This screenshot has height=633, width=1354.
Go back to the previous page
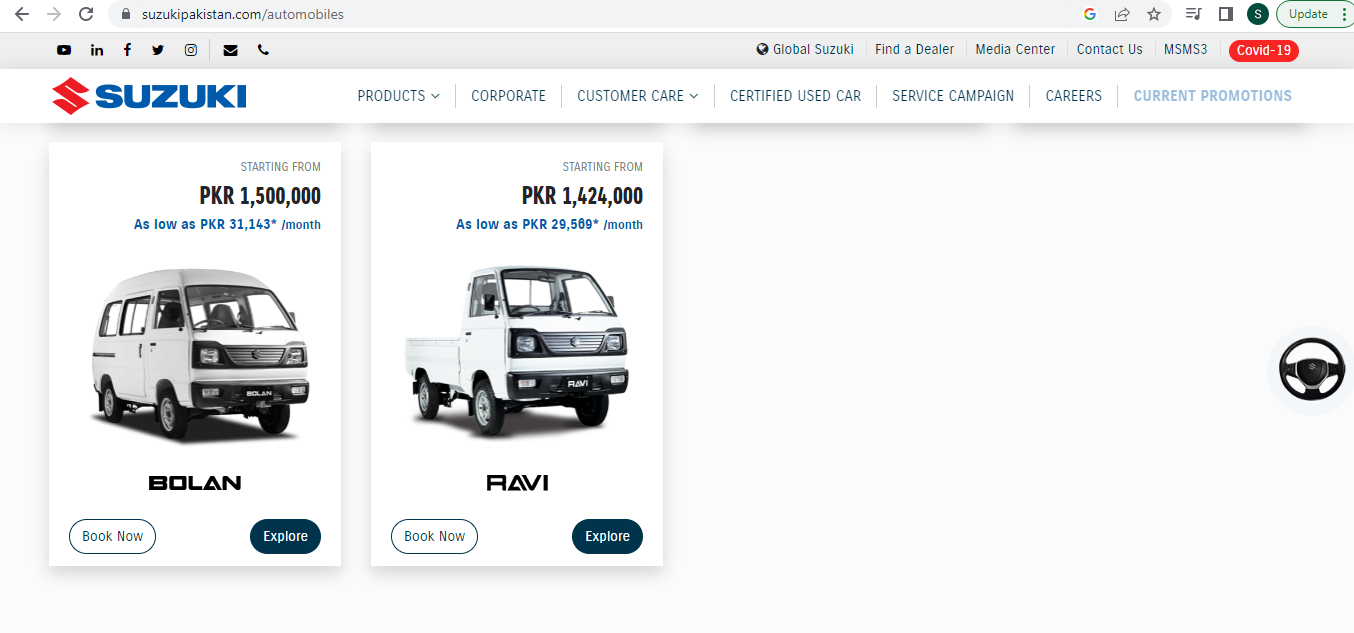point(22,14)
